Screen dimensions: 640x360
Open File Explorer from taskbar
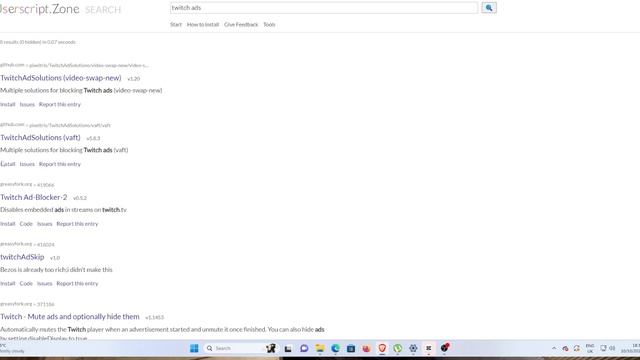tap(320, 348)
